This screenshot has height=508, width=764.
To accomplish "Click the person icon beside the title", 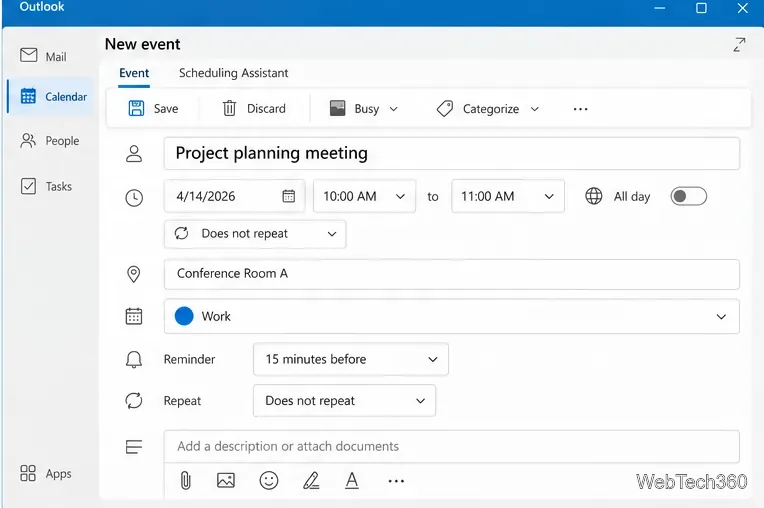I will tap(134, 153).
